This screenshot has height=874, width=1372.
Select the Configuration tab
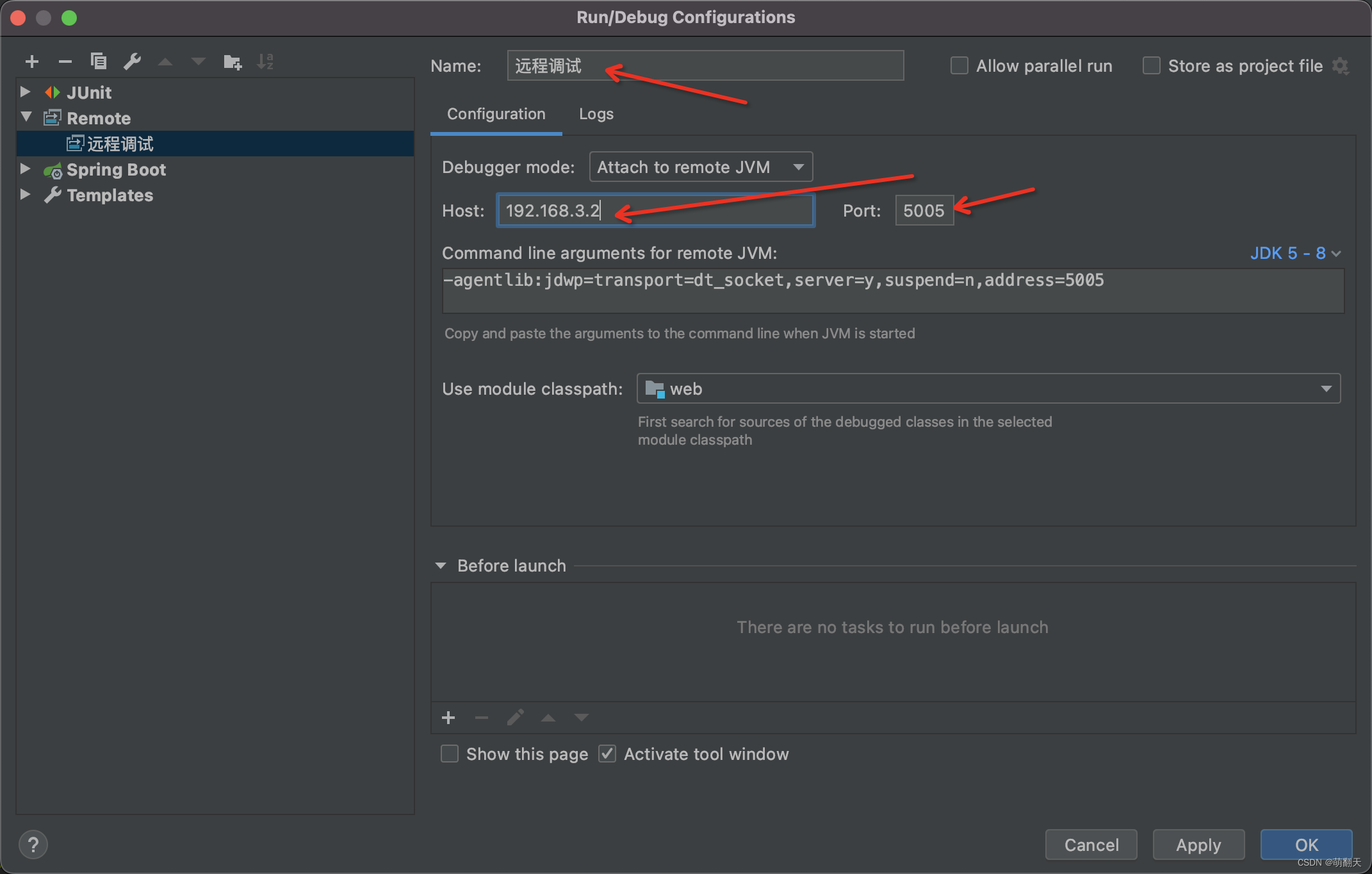(x=496, y=113)
